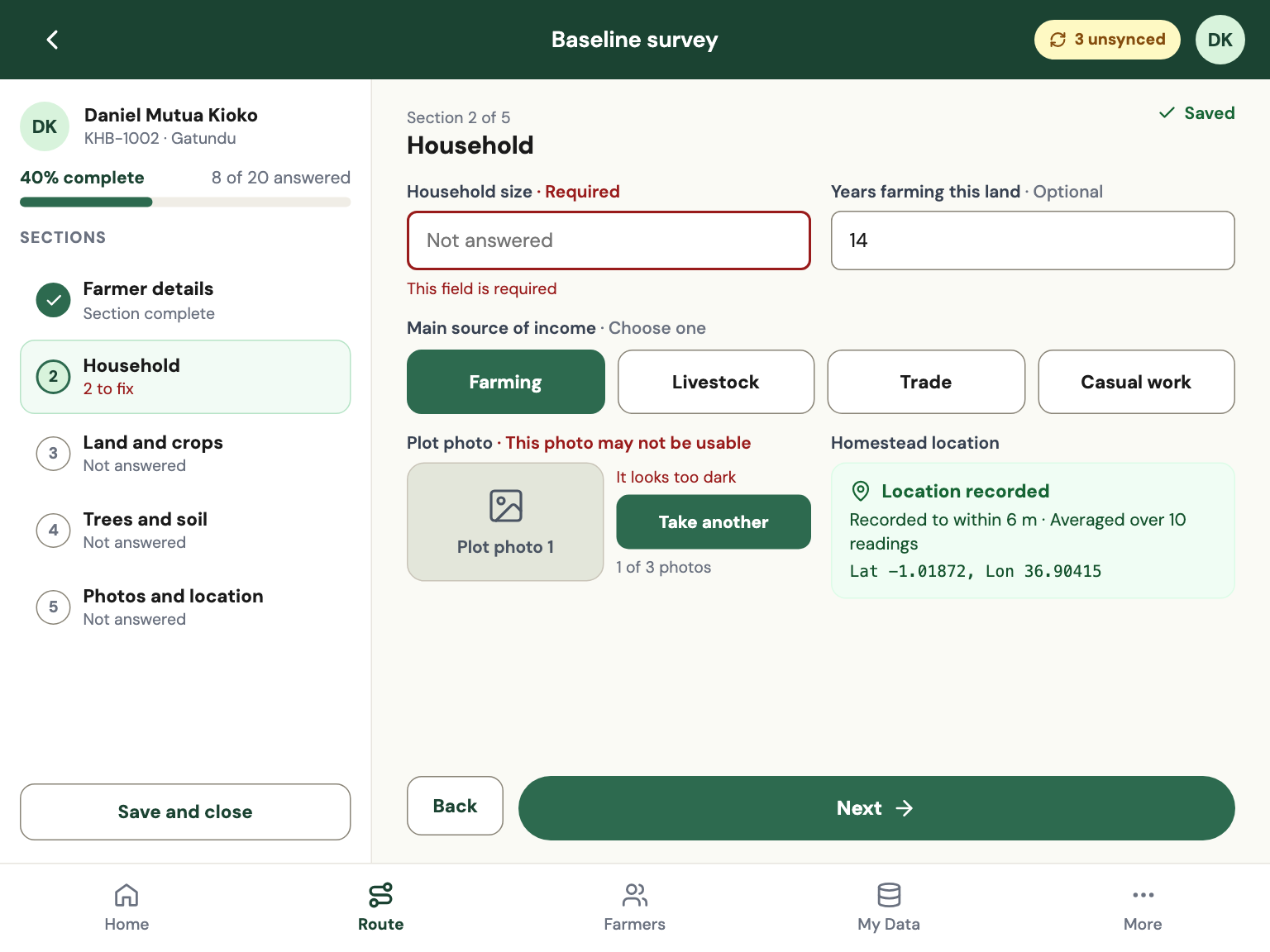Image resolution: width=1270 pixels, height=952 pixels.
Task: Open the My Data database icon
Action: [x=889, y=895]
